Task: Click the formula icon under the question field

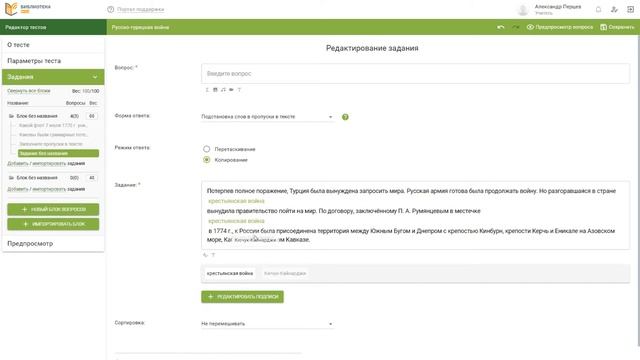Action: pyautogui.click(x=207, y=90)
